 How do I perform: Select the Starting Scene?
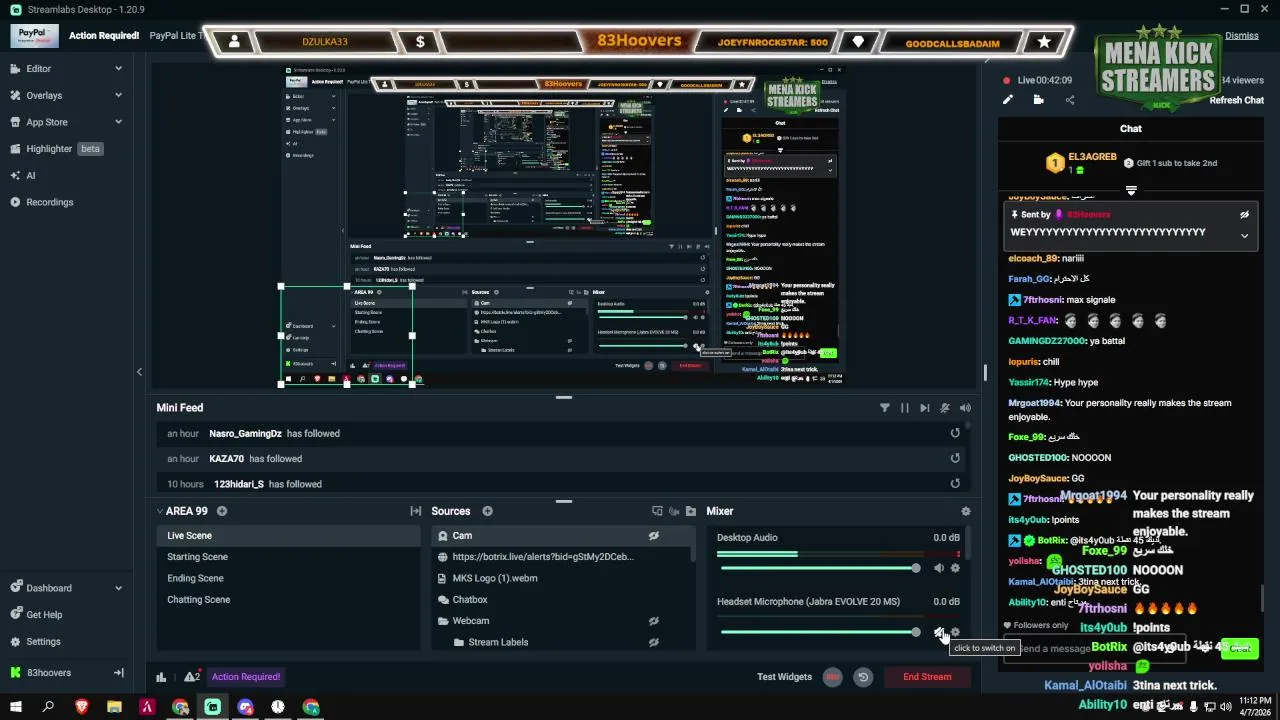coord(288,557)
